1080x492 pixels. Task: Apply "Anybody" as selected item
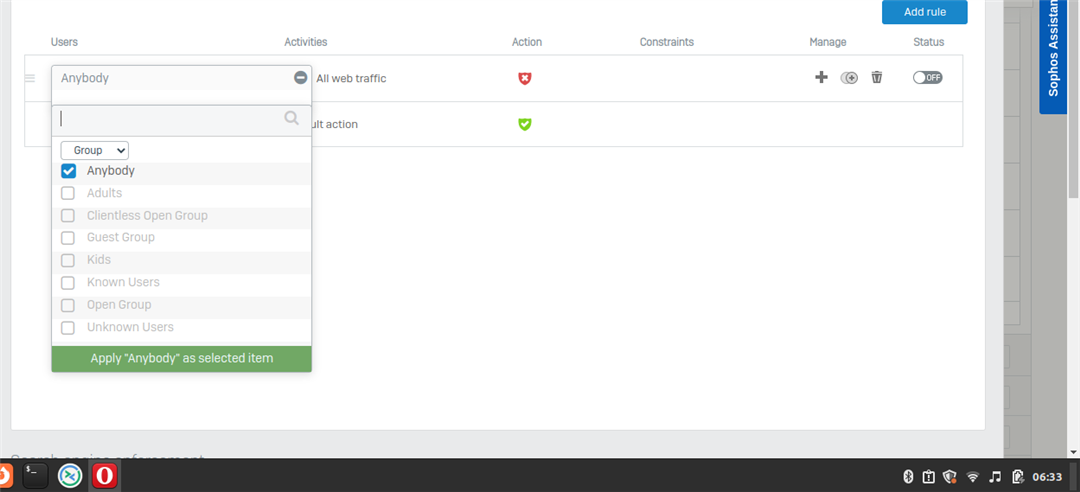(182, 358)
